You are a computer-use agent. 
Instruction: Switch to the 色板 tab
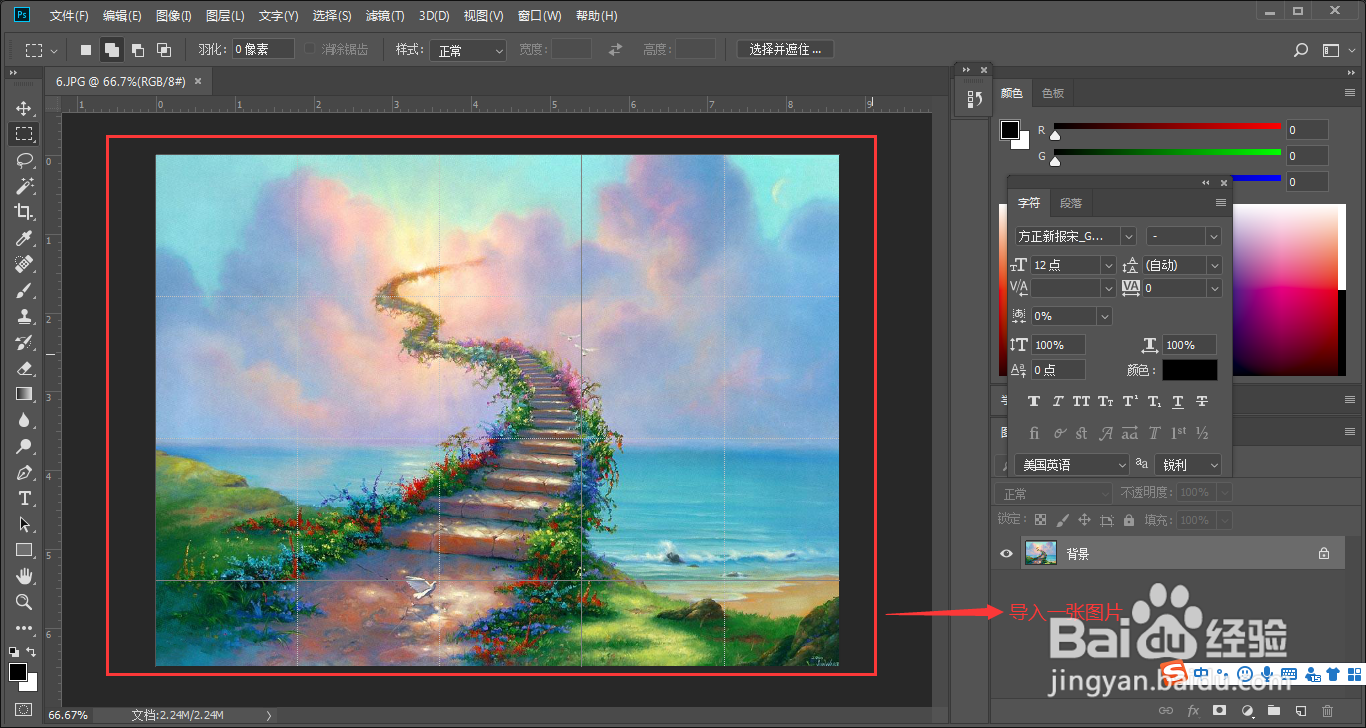coord(1053,93)
